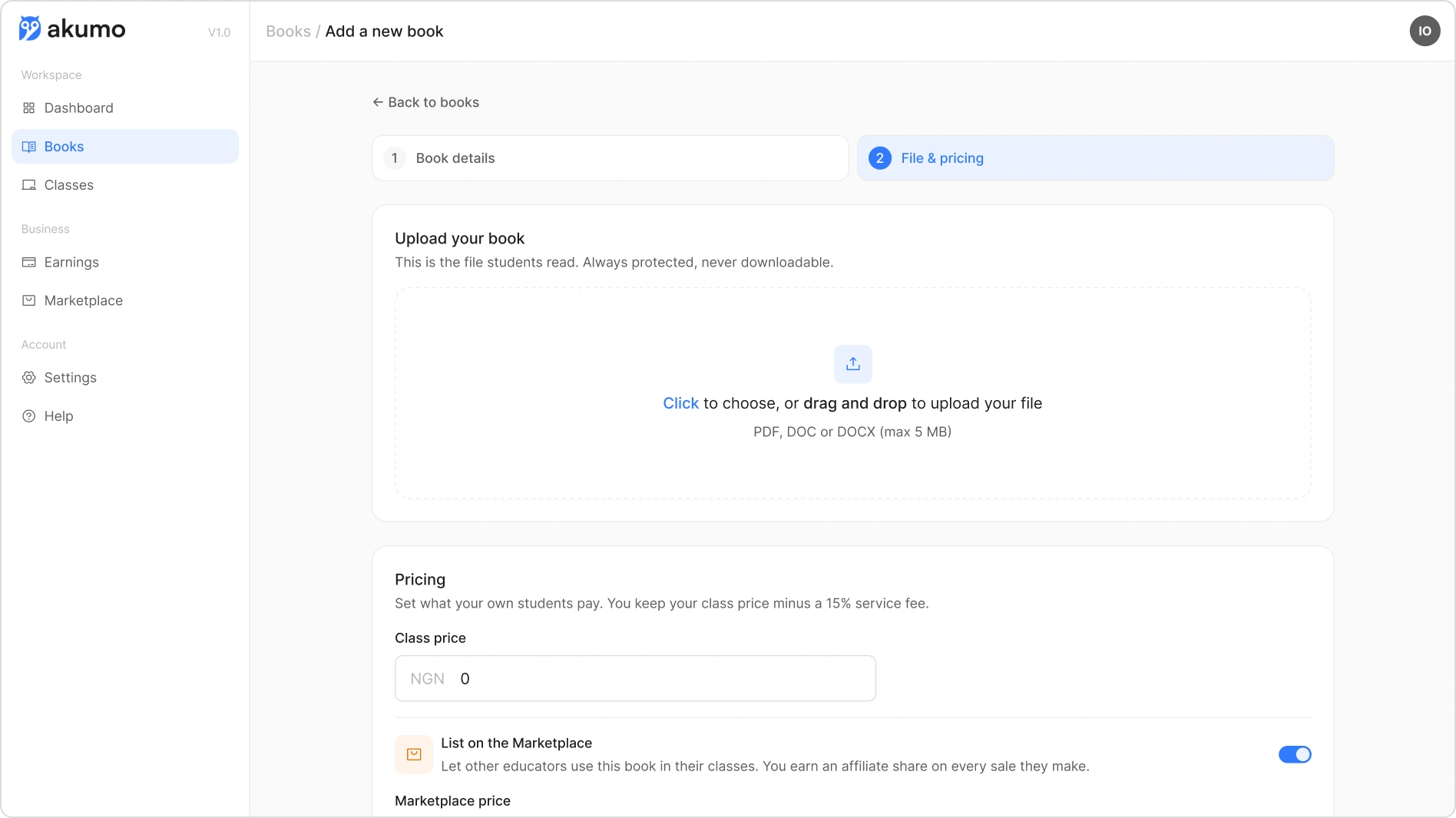This screenshot has width=1456, height=818.
Task: Click the 'Class price' label
Action: coord(430,638)
